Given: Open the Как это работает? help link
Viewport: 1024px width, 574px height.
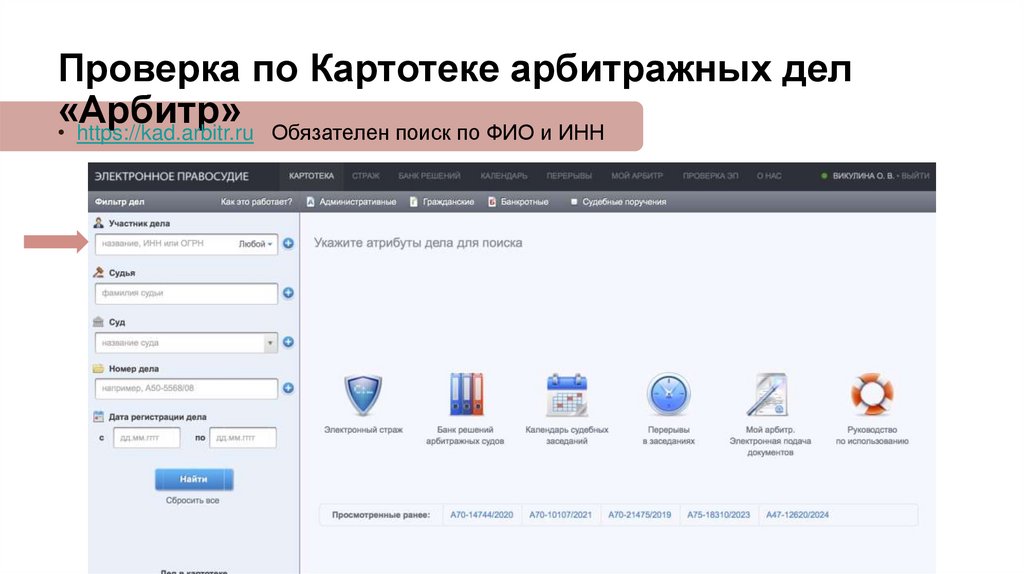Looking at the screenshot, I should click(x=257, y=202).
